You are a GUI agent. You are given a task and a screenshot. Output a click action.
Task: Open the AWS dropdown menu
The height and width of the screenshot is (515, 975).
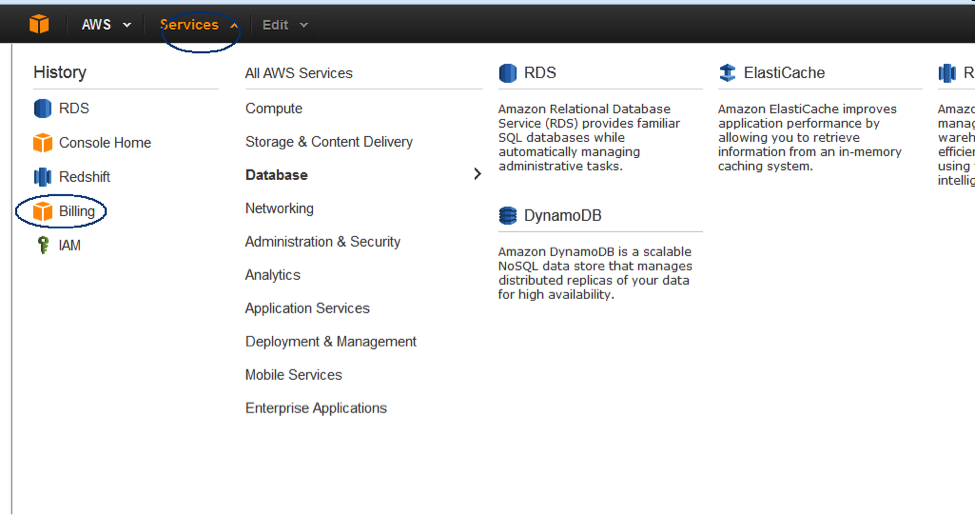[106, 25]
